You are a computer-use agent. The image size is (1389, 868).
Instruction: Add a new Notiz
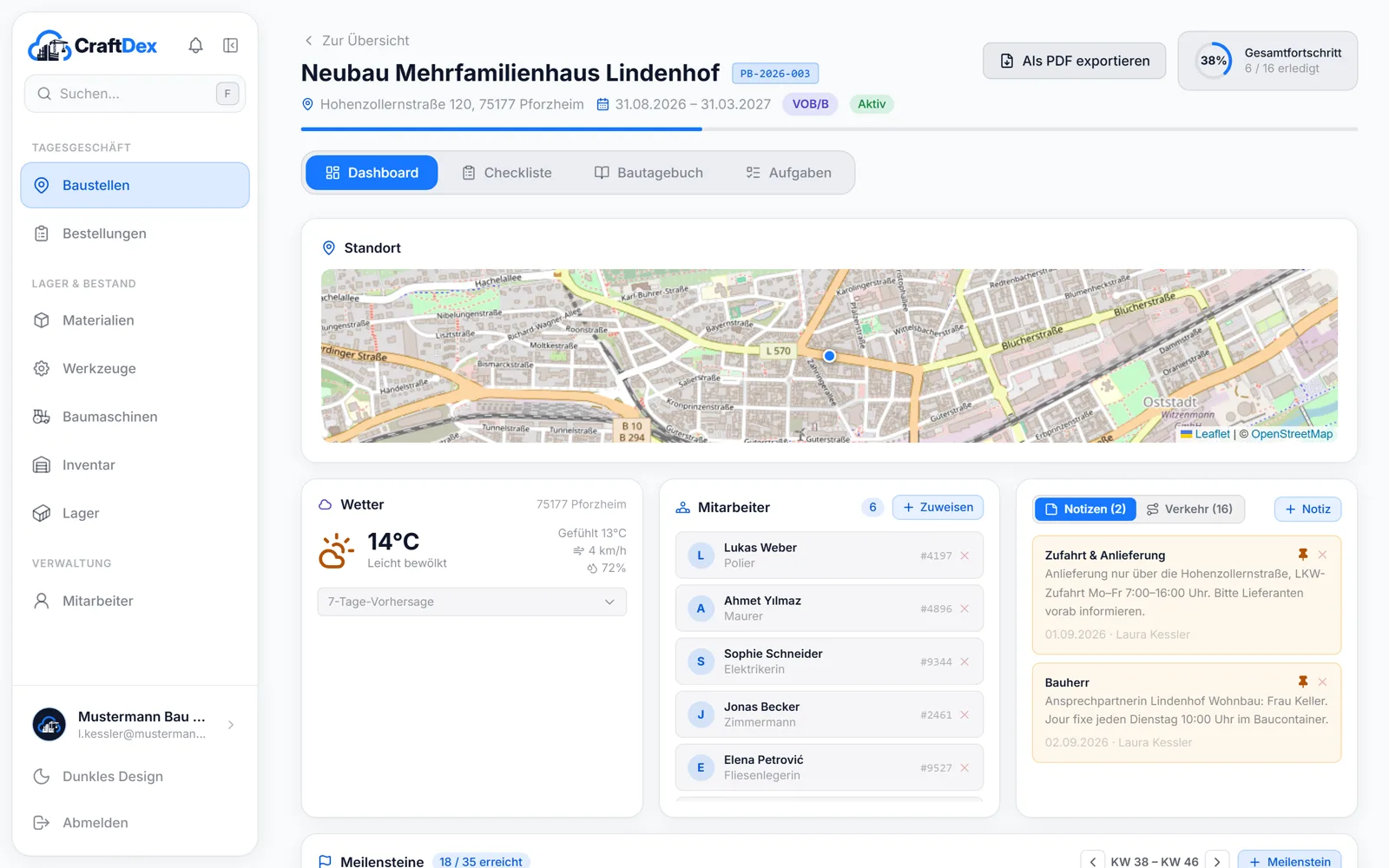pos(1307,509)
